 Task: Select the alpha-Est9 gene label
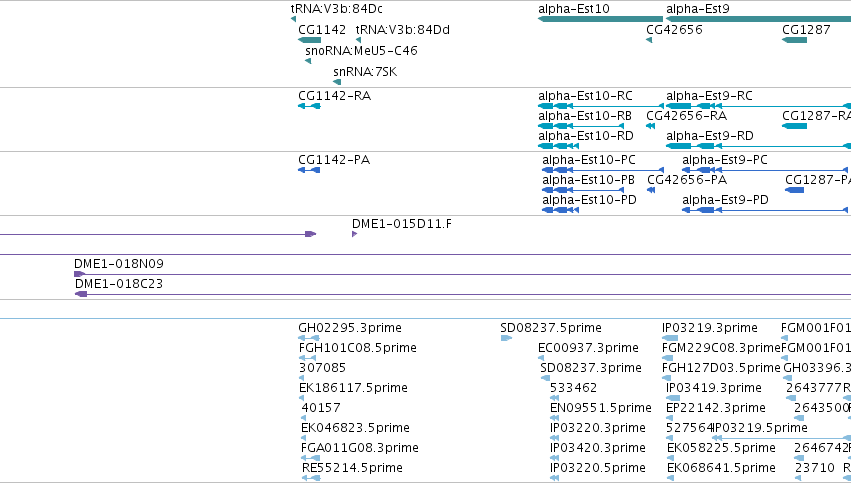coord(698,9)
